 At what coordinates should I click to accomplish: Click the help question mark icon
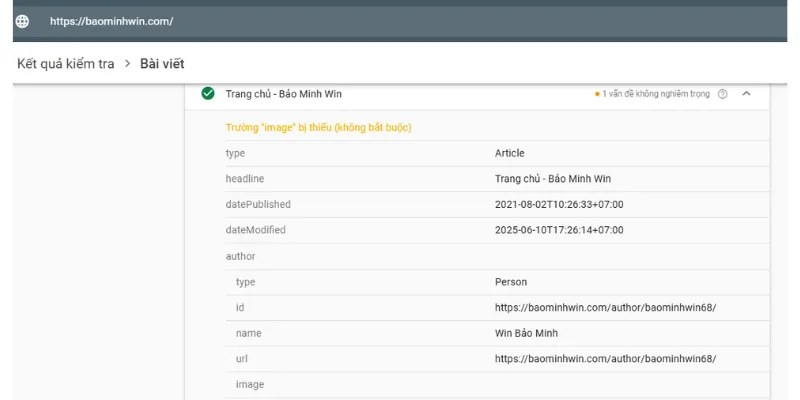coord(722,94)
